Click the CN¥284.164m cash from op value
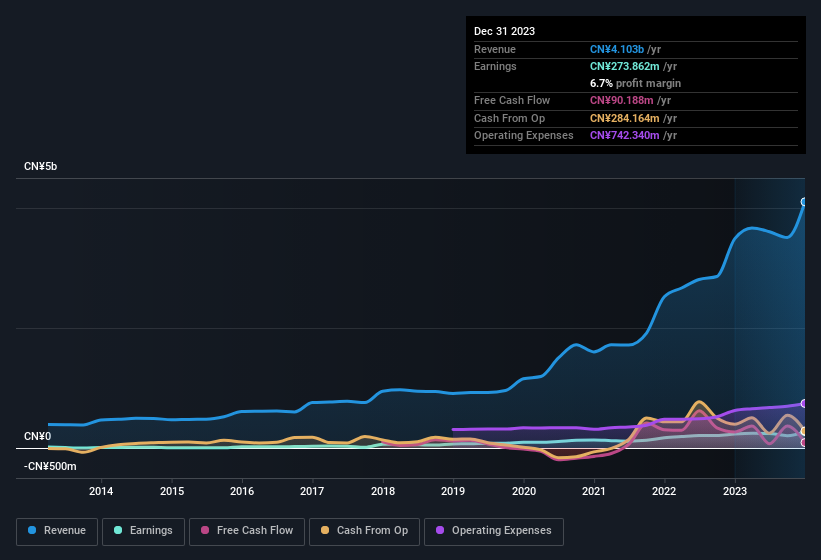This screenshot has height=560, width=821. click(625, 118)
